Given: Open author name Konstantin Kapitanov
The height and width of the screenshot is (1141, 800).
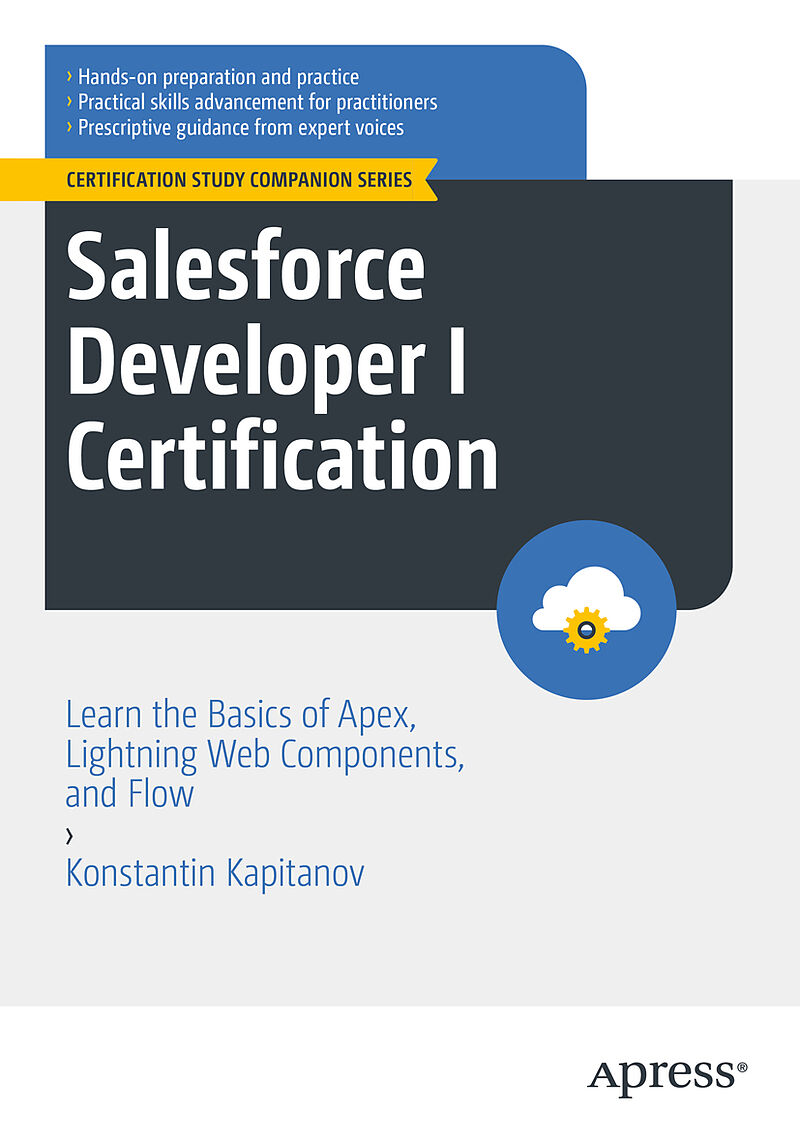Looking at the screenshot, I should pyautogui.click(x=215, y=873).
